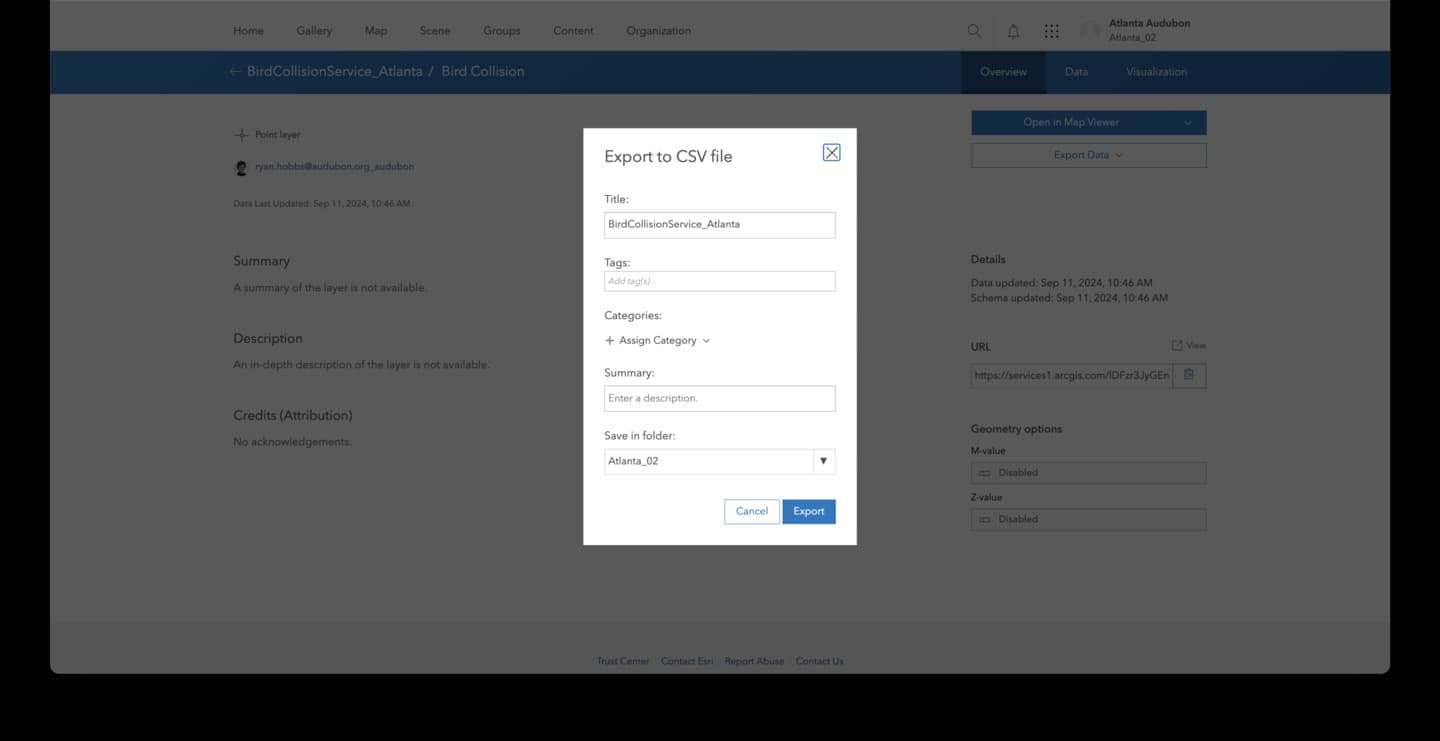The height and width of the screenshot is (741, 1440).
Task: Expand the Save in folder dropdown
Action: 823,461
